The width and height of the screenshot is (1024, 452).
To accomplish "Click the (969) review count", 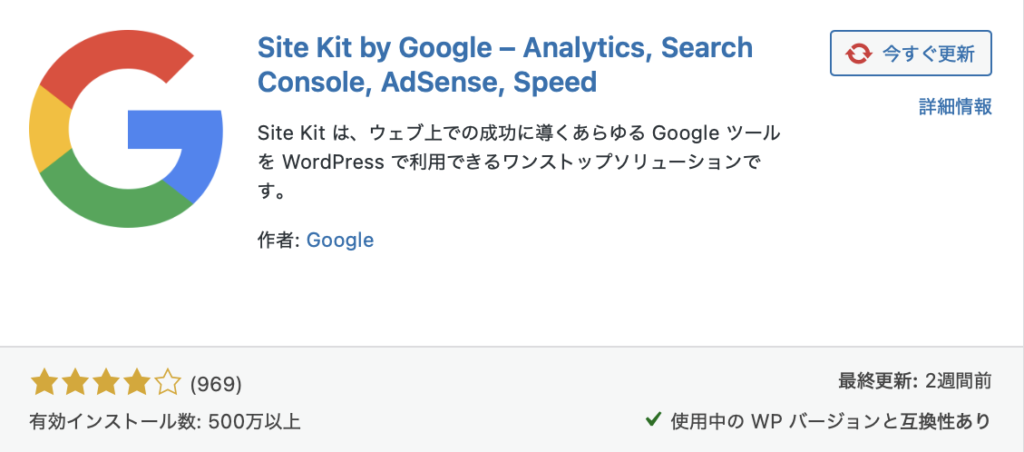I will [x=216, y=383].
